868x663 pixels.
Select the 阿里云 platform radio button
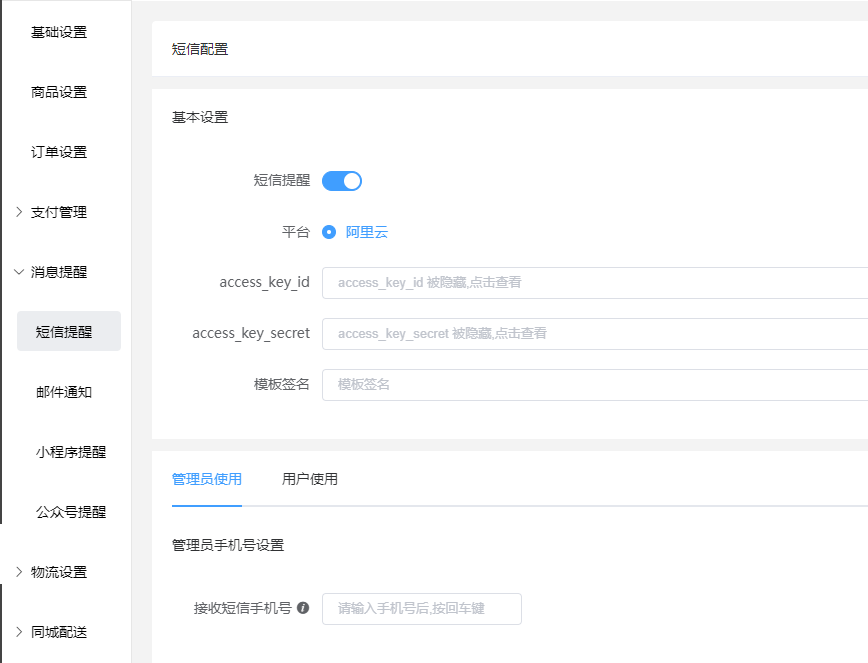pyautogui.click(x=329, y=232)
